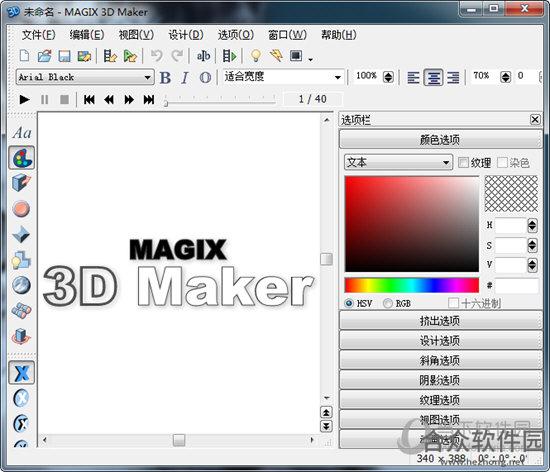Save the project with the floppy icon
550x472 pixels.
tap(64, 56)
